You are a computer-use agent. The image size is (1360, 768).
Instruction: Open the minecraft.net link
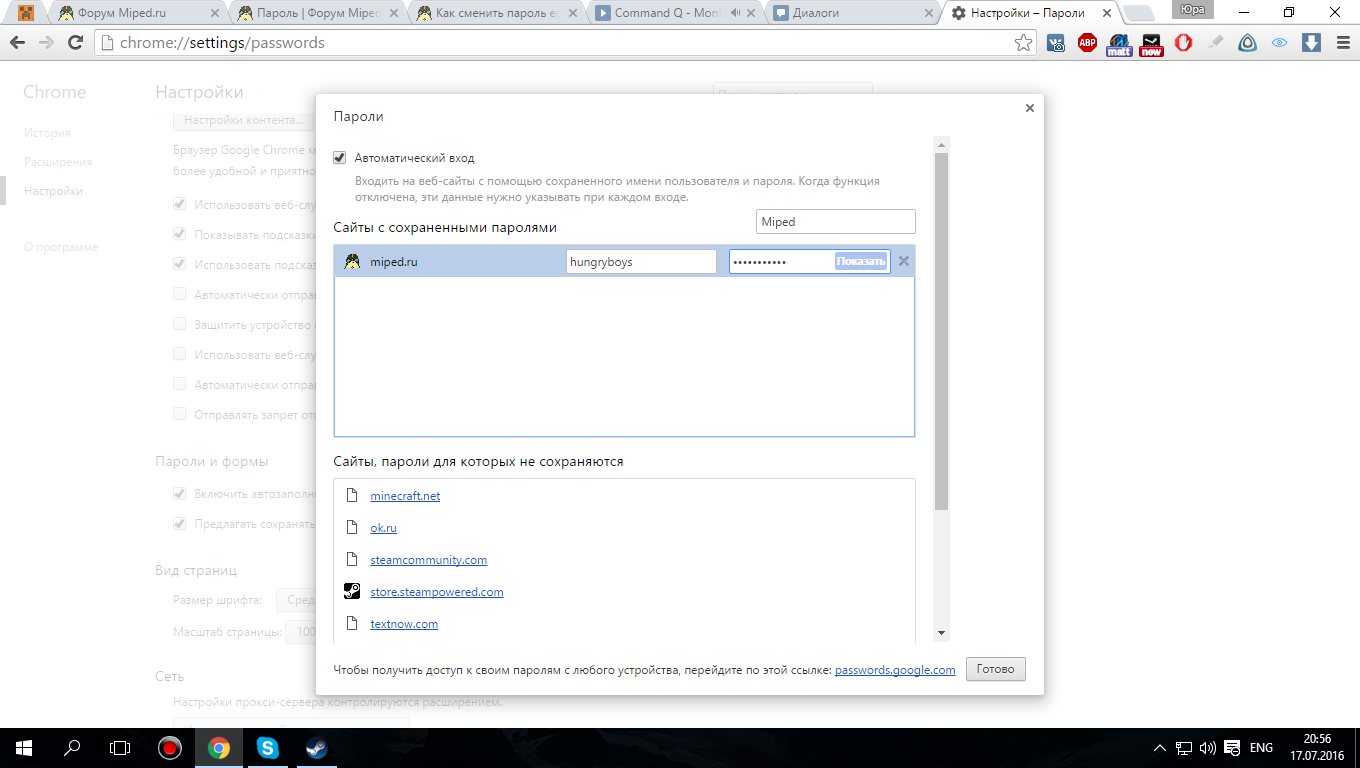pyautogui.click(x=405, y=496)
